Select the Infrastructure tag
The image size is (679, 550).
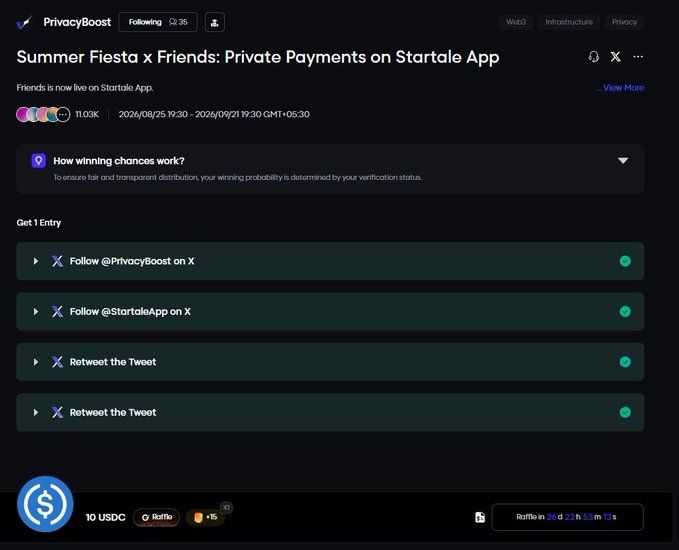(x=569, y=22)
